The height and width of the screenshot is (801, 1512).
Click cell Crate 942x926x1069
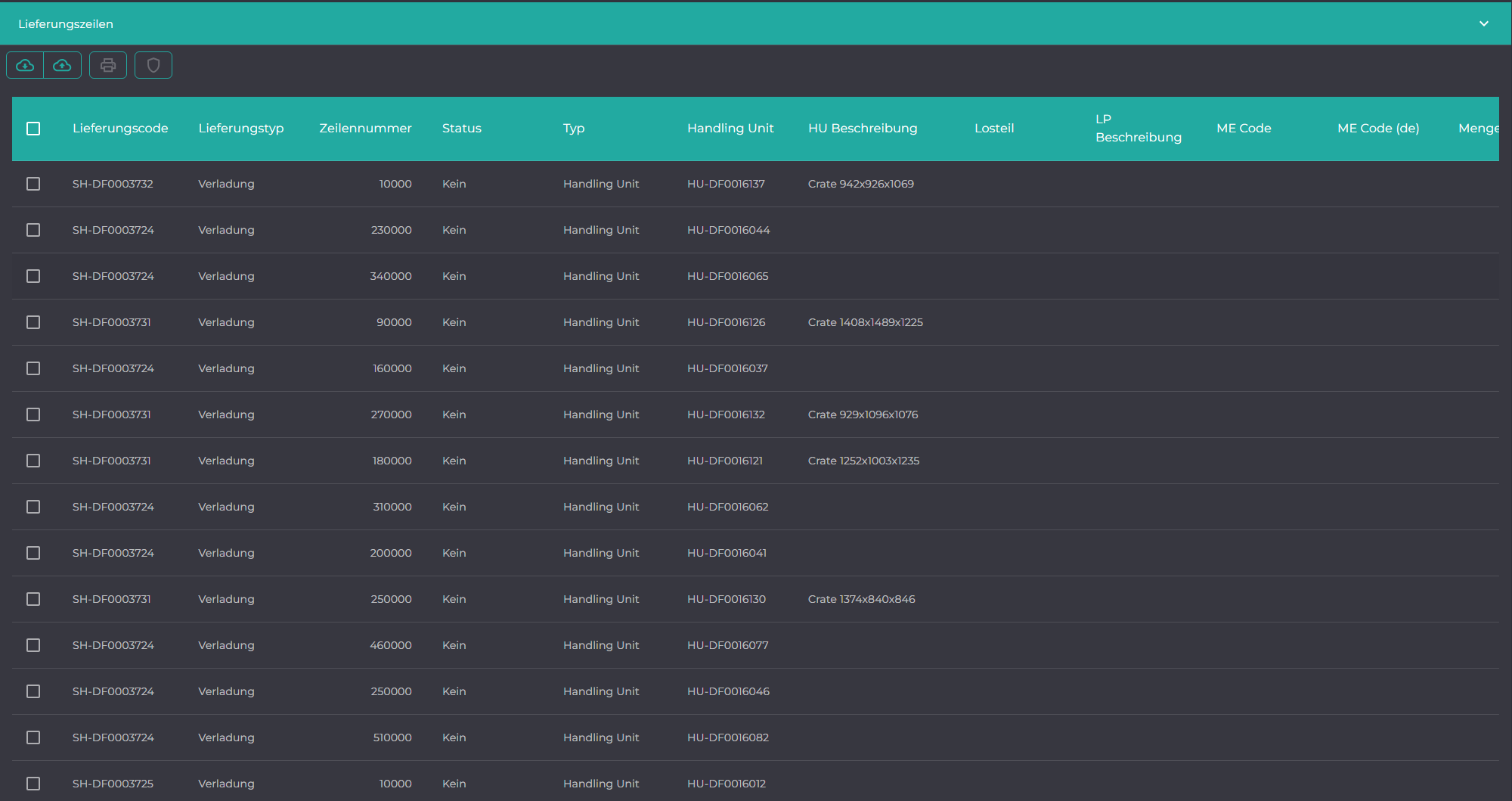(x=861, y=184)
